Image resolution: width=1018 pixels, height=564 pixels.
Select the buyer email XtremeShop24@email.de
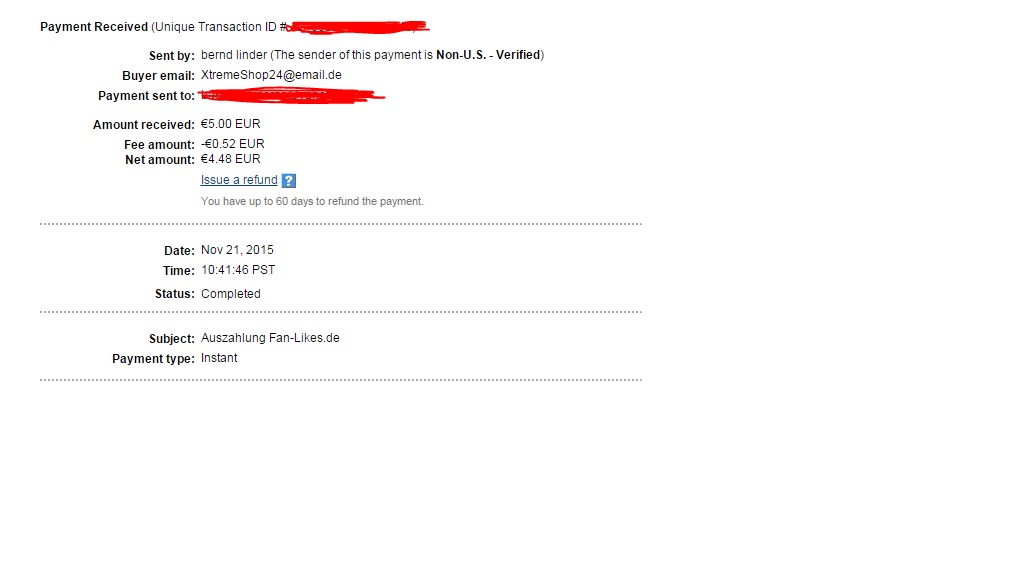(271, 75)
